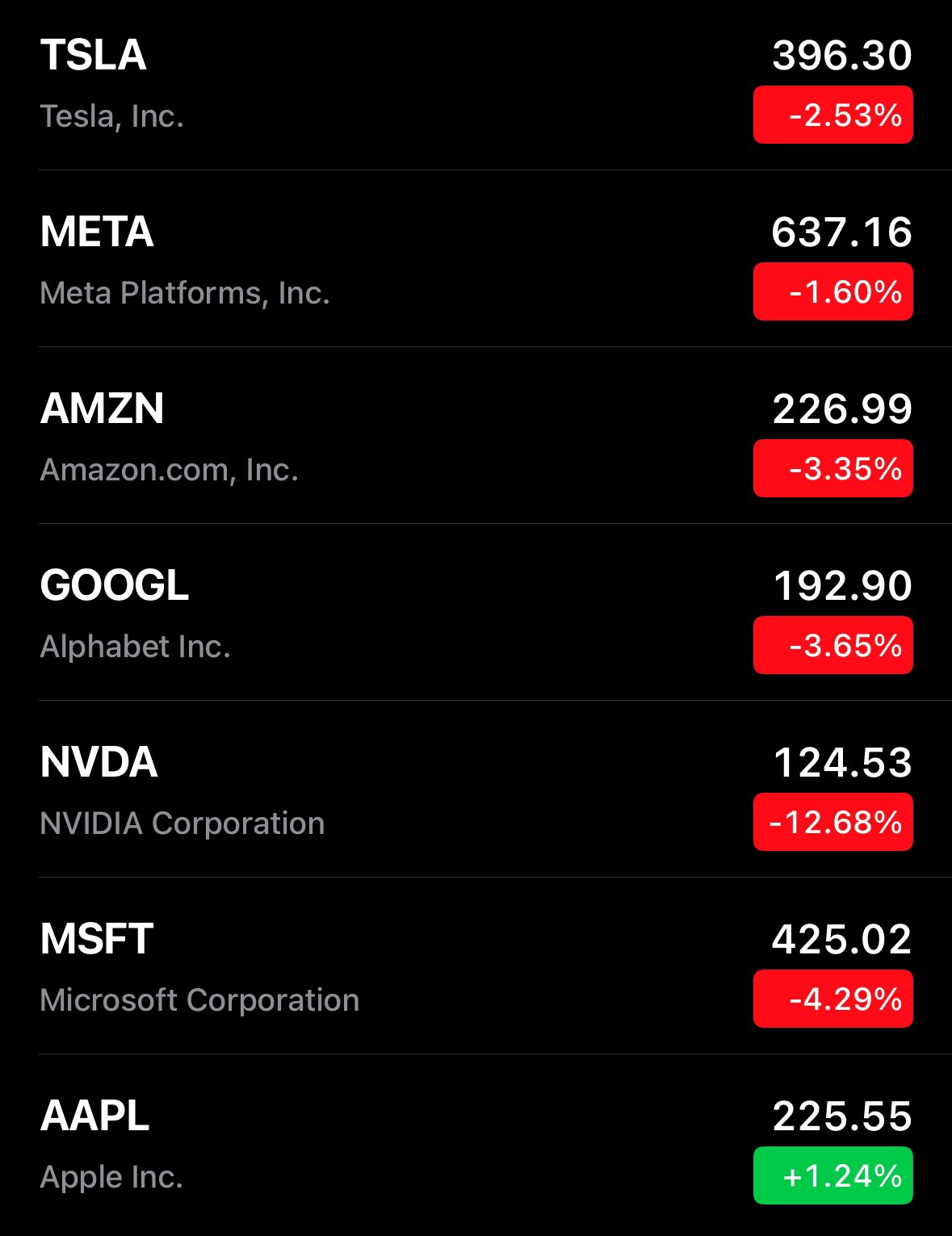Screen dimensions: 952x1236
Task: Tap Alphabet's -3.65% red badge
Action: click(832, 645)
